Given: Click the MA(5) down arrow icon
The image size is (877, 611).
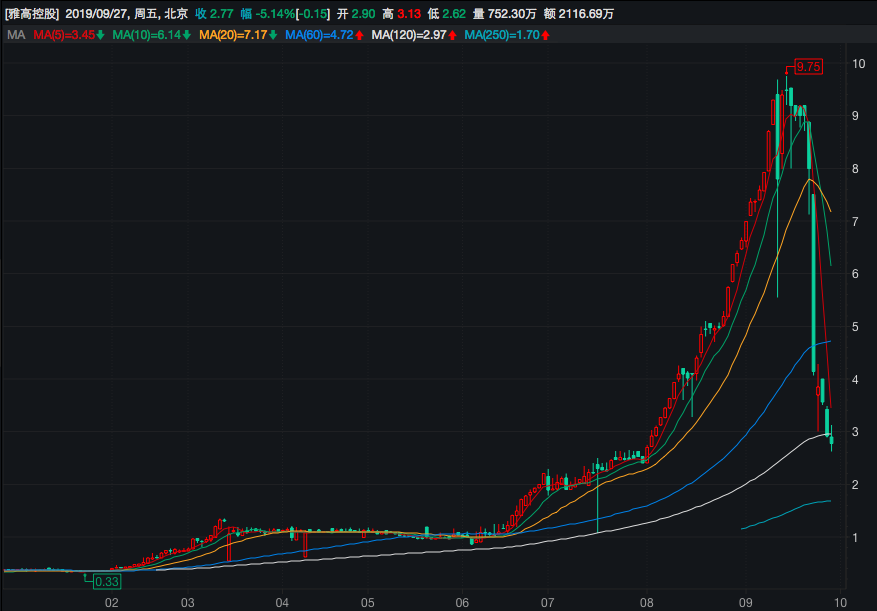Looking at the screenshot, I should coord(101,35).
